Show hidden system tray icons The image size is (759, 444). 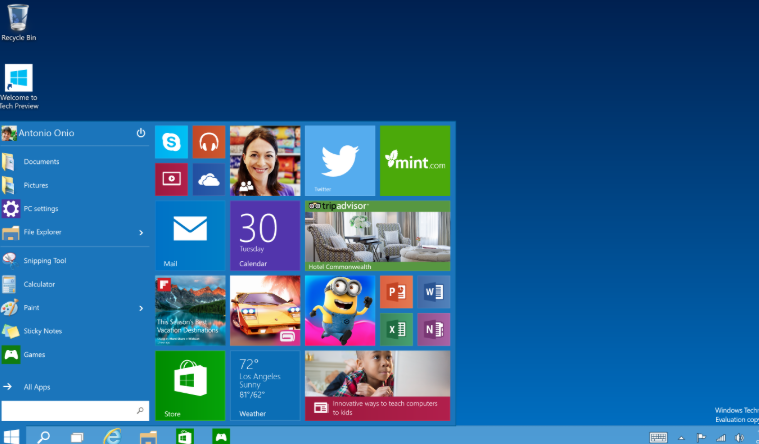coord(682,437)
